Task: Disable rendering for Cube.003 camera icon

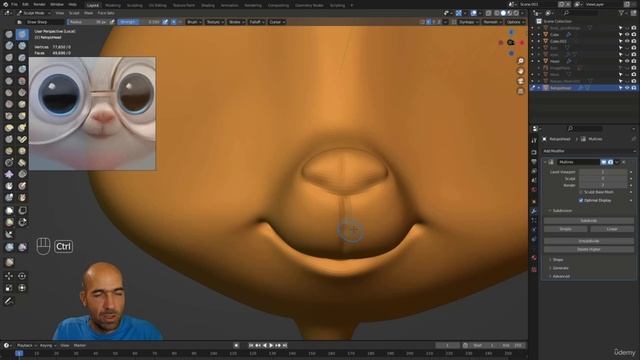Action: tap(634, 41)
